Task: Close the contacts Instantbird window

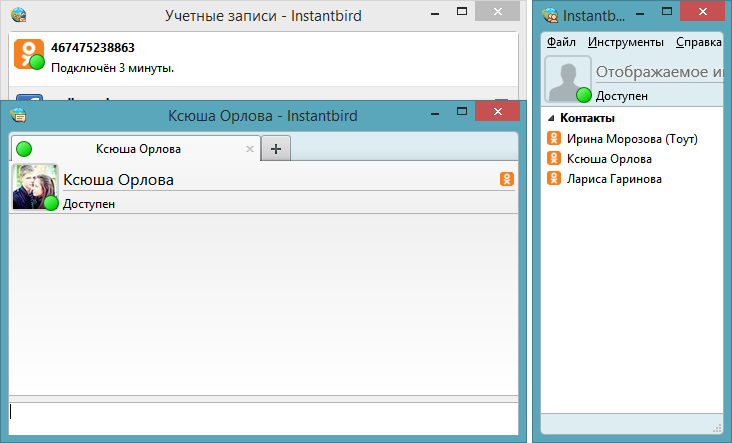Action: (x=703, y=11)
